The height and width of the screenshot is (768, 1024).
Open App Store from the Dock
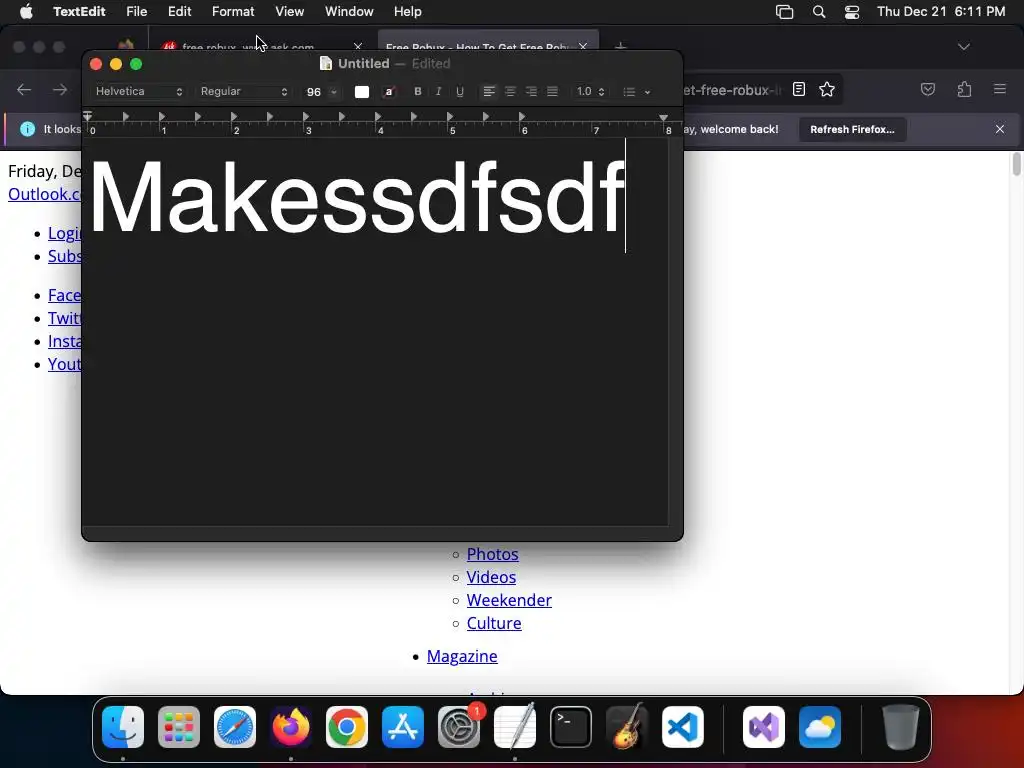click(x=403, y=727)
